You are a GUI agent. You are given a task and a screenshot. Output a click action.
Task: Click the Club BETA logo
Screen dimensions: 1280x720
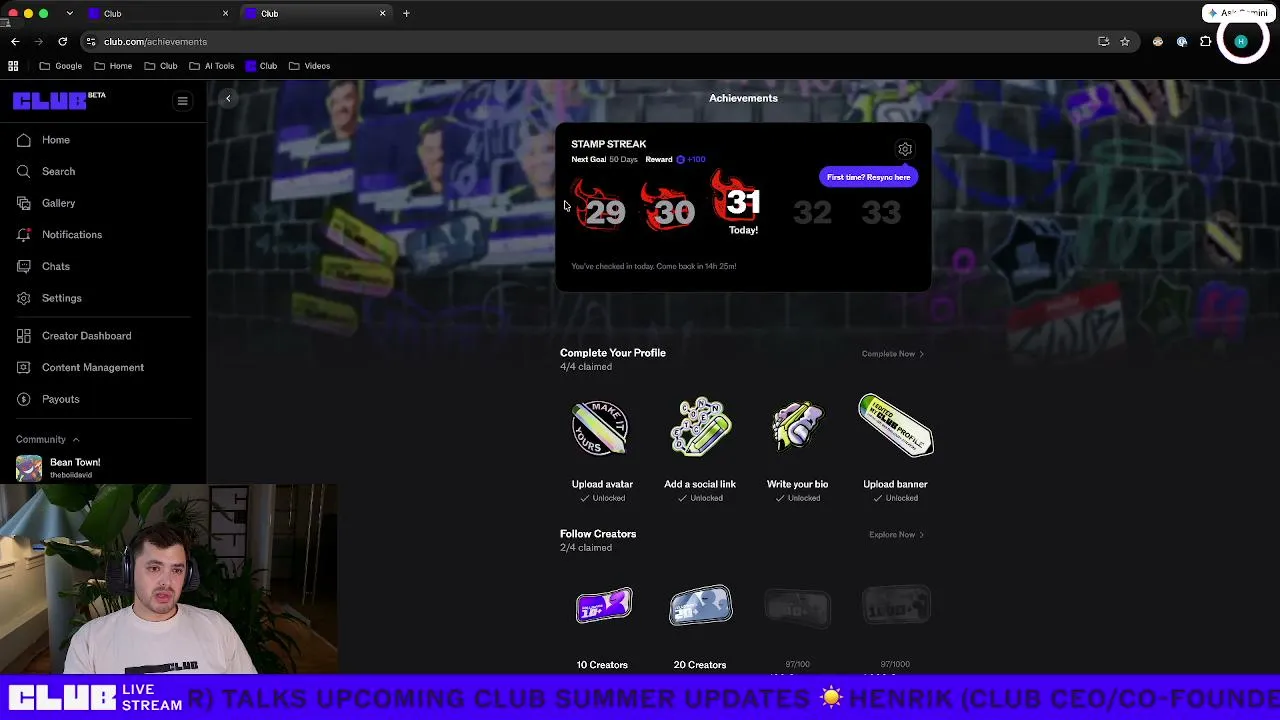coord(59,101)
